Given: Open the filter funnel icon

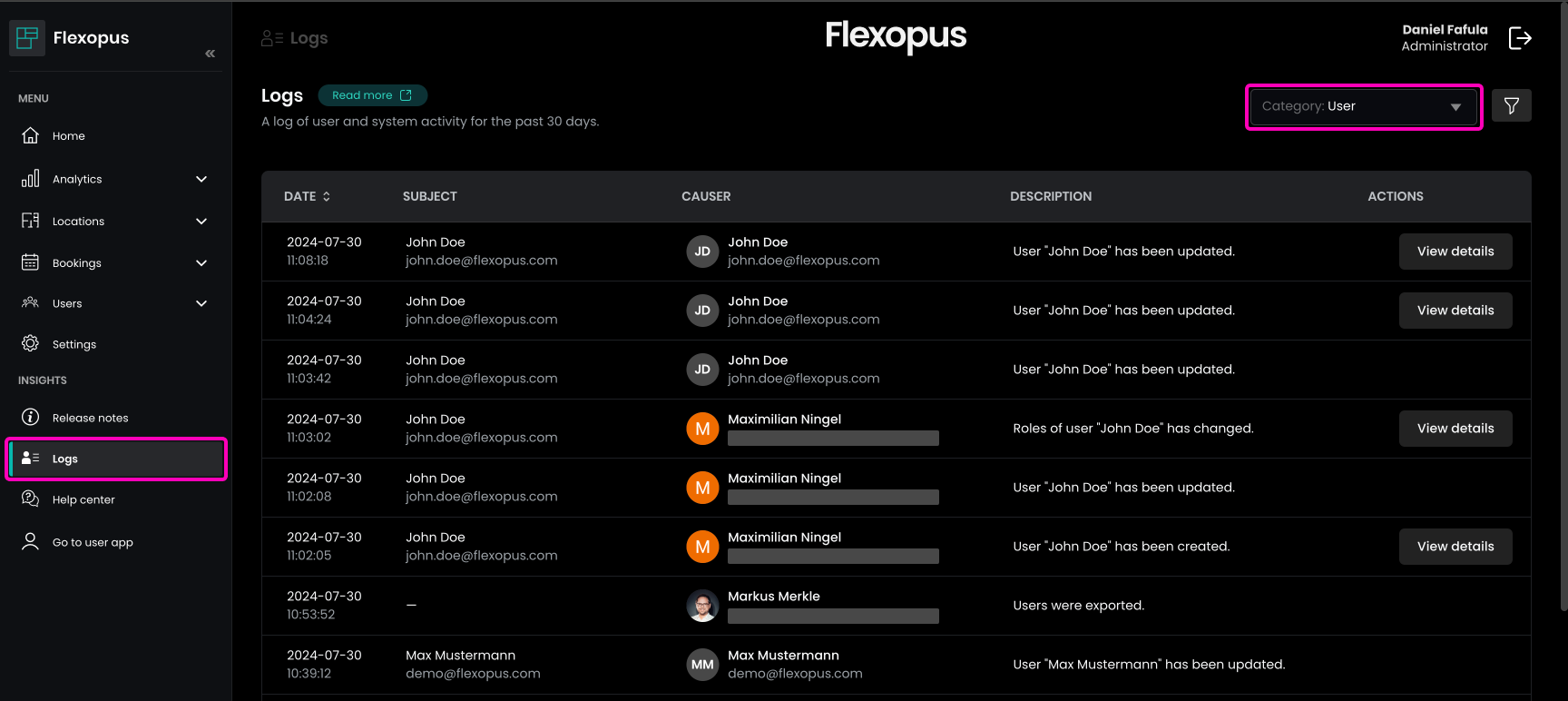Looking at the screenshot, I should 1512,106.
